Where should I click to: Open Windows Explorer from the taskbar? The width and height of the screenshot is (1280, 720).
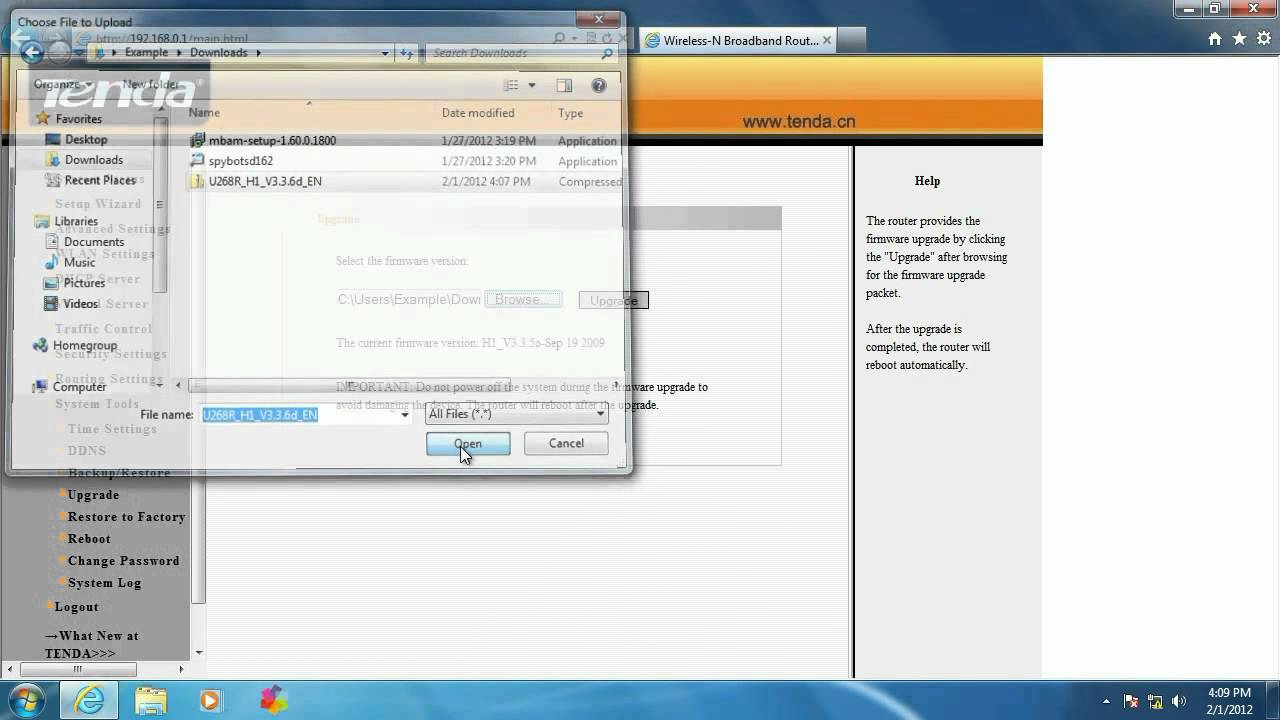(151, 700)
